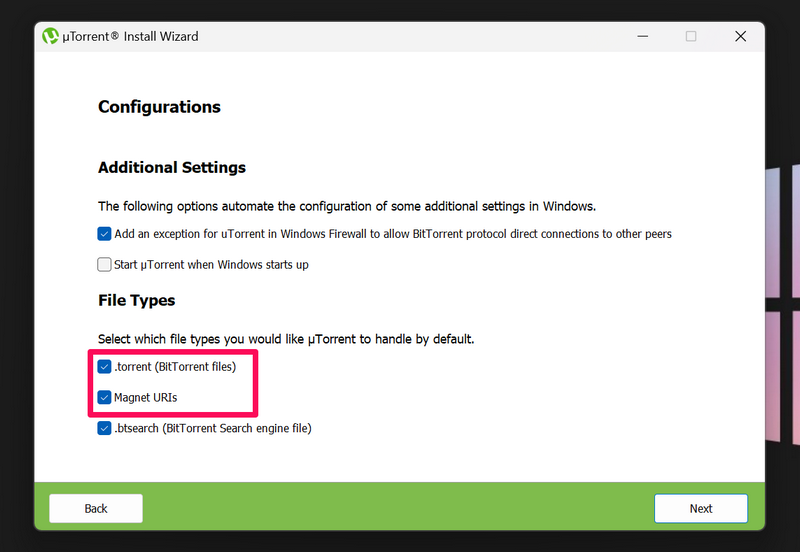Disable the Windows Firewall exception checkbox
The image size is (800, 552).
pos(105,234)
